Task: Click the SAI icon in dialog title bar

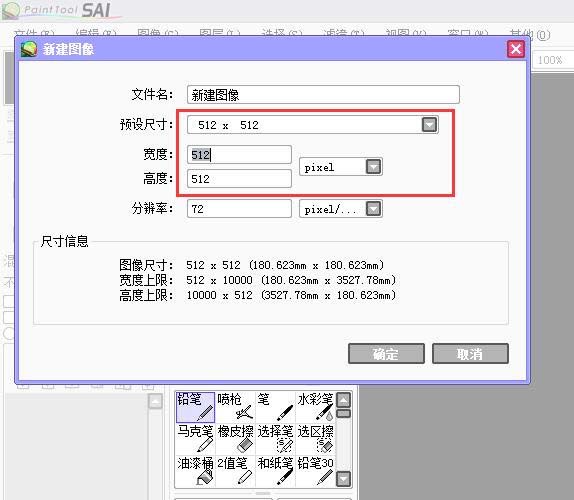Action: click(29, 49)
